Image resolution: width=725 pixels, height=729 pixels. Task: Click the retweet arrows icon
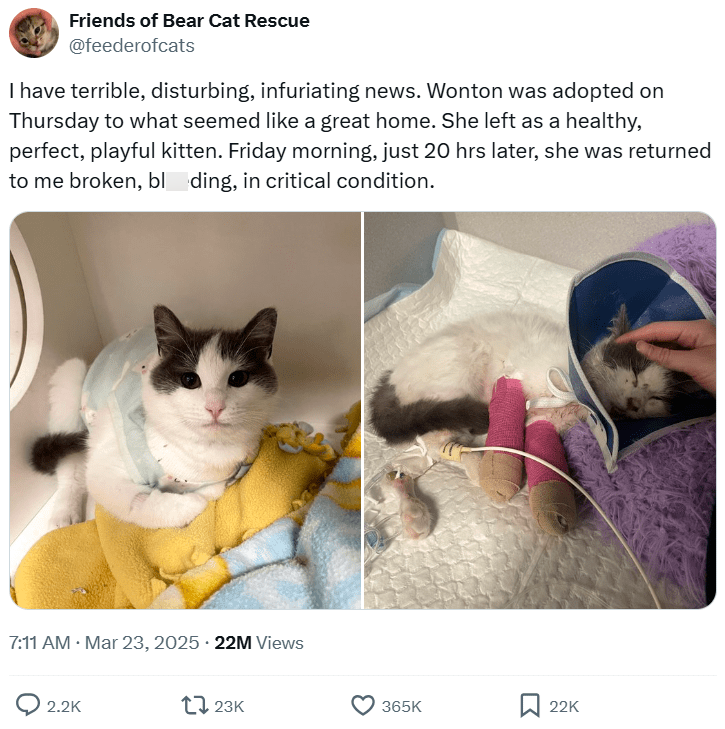click(x=194, y=705)
